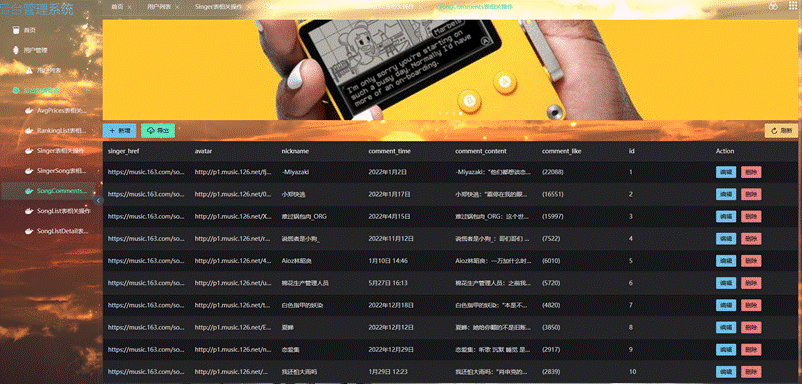Delete the row with id 1

[751, 172]
